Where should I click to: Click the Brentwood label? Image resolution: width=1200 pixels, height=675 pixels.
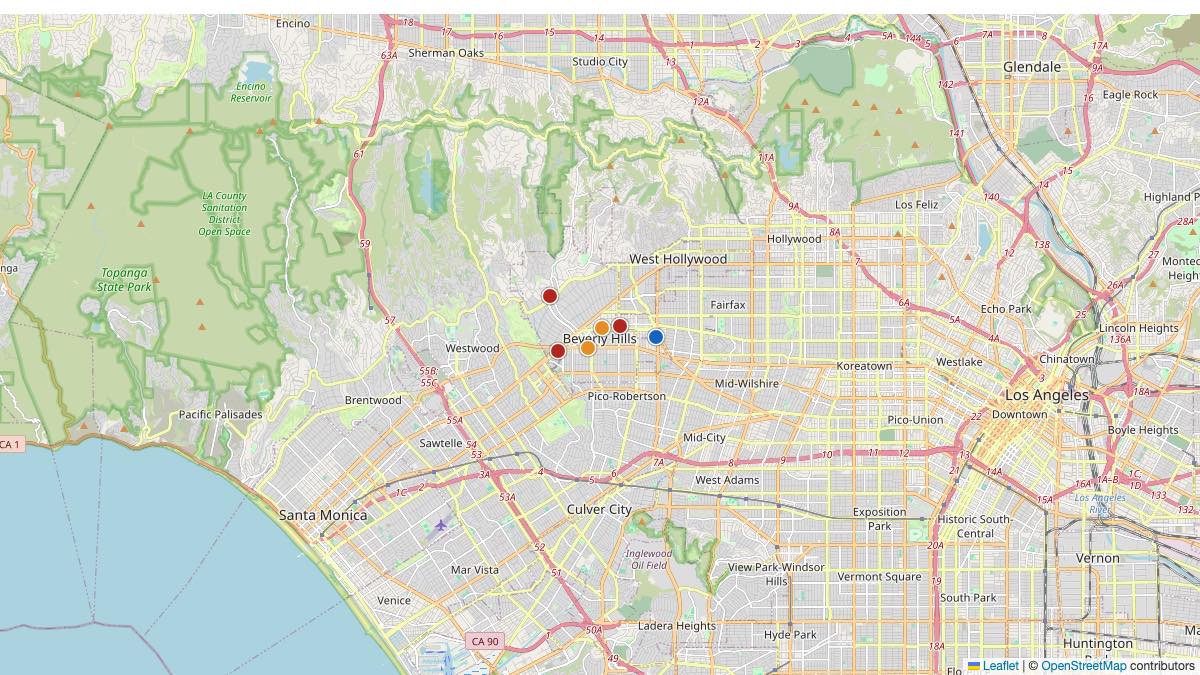(x=373, y=400)
